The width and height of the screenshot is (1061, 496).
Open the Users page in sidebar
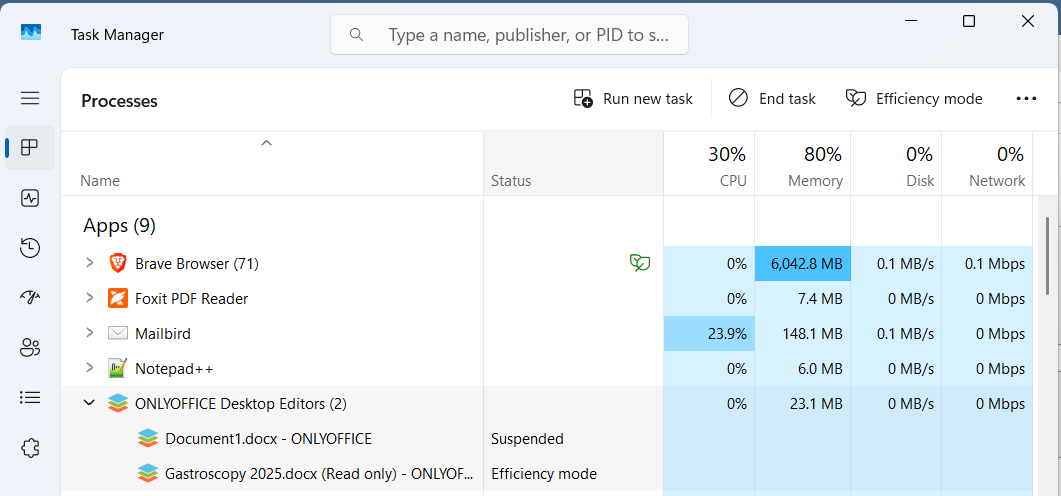point(30,348)
